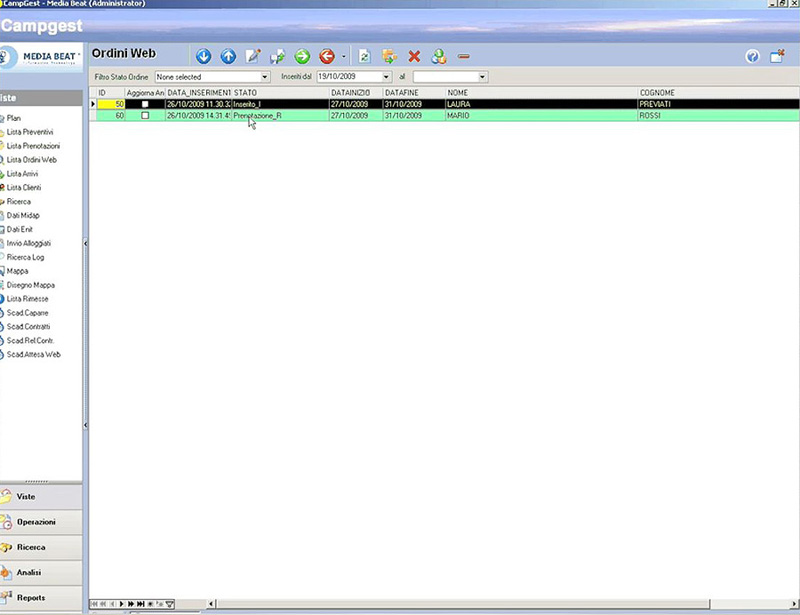Click the refresh document toolbar icon
The width and height of the screenshot is (800, 615).
[364, 56]
